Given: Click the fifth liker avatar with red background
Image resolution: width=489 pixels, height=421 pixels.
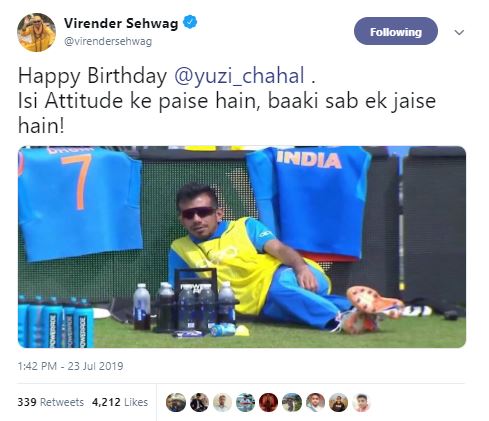Looking at the screenshot, I should [x=269, y=402].
